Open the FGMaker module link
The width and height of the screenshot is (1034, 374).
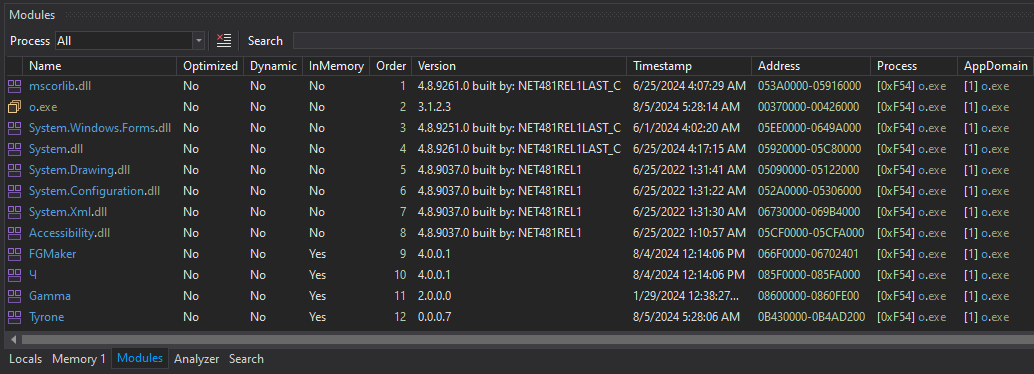click(53, 254)
